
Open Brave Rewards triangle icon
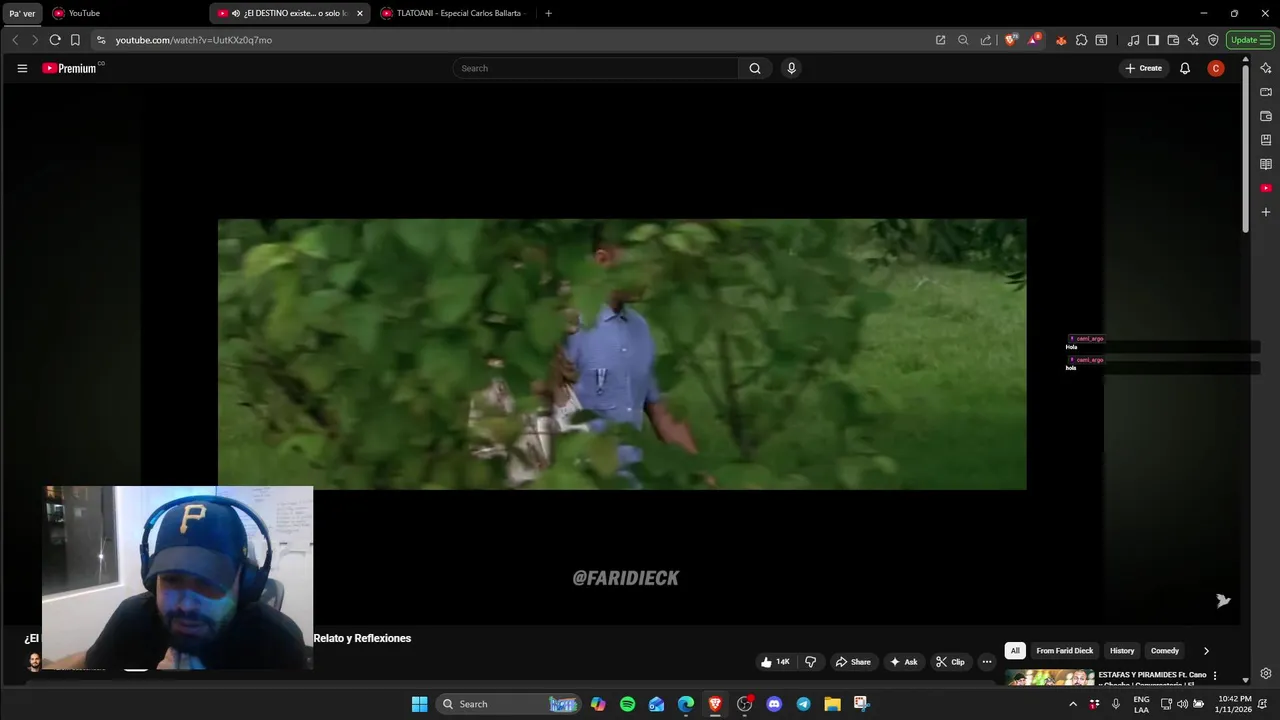pos(1034,40)
